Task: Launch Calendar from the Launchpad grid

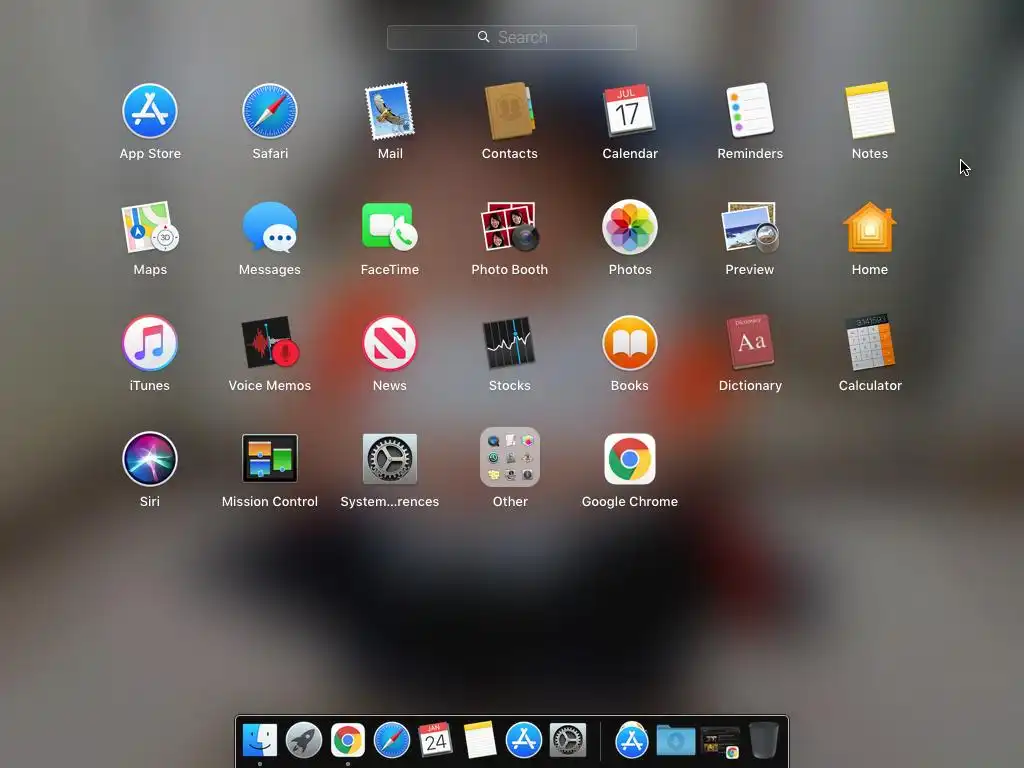Action: pos(630,110)
